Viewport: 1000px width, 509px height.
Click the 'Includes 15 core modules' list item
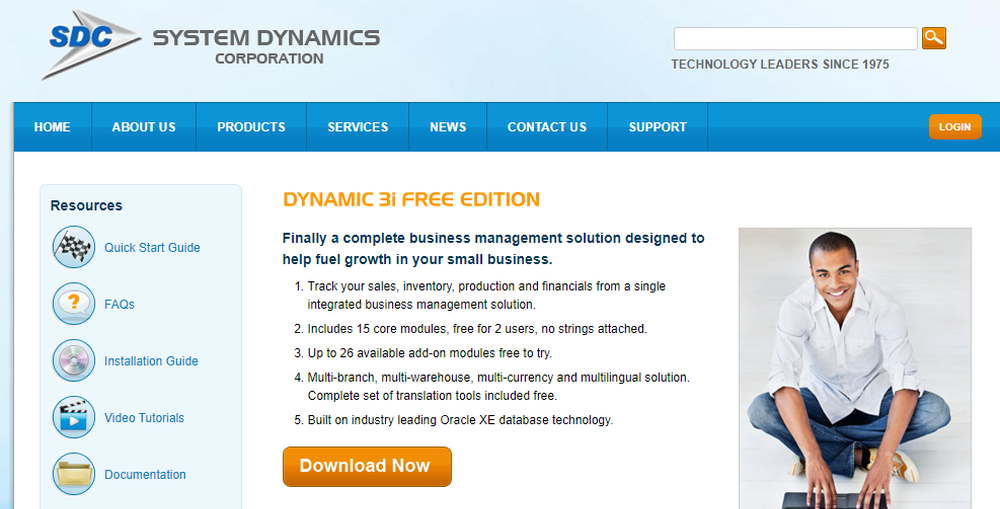(477, 329)
